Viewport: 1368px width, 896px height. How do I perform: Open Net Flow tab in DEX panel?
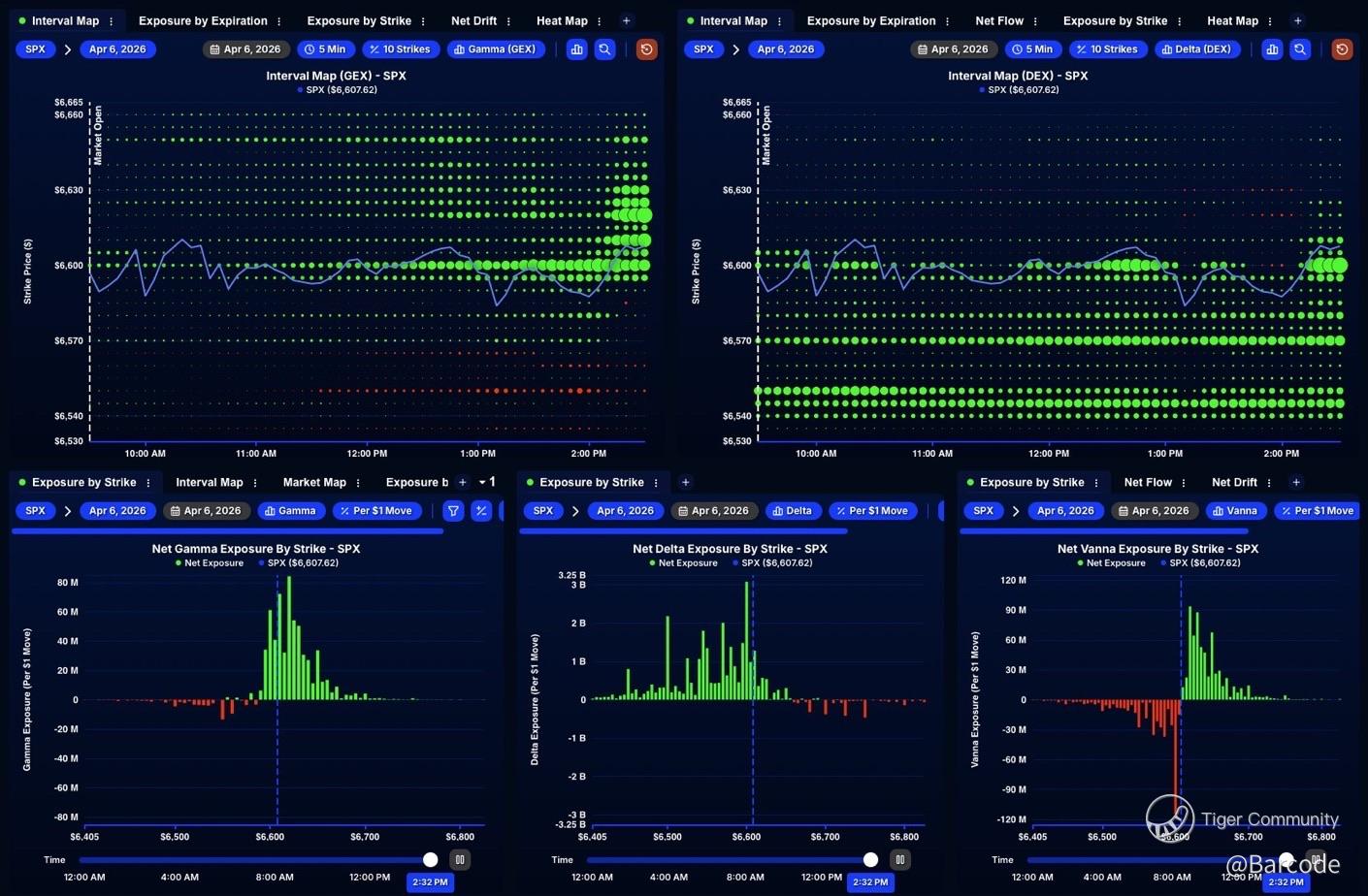[999, 20]
